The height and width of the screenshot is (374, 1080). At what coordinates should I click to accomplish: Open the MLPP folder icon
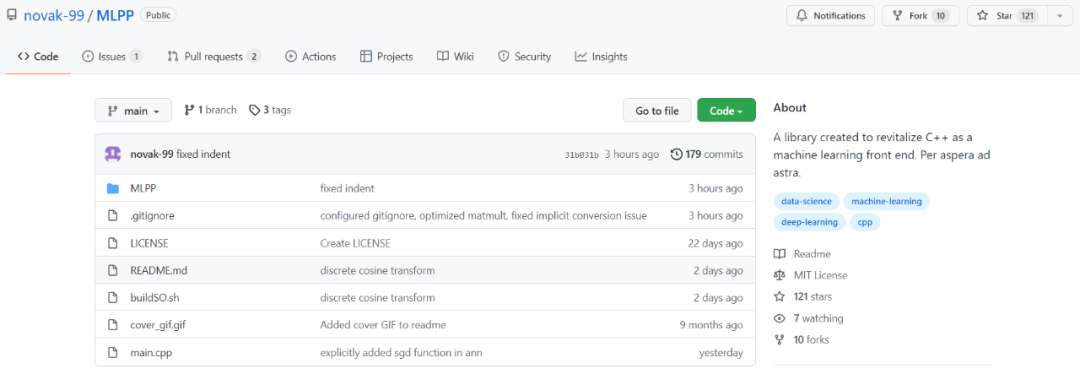(x=113, y=188)
